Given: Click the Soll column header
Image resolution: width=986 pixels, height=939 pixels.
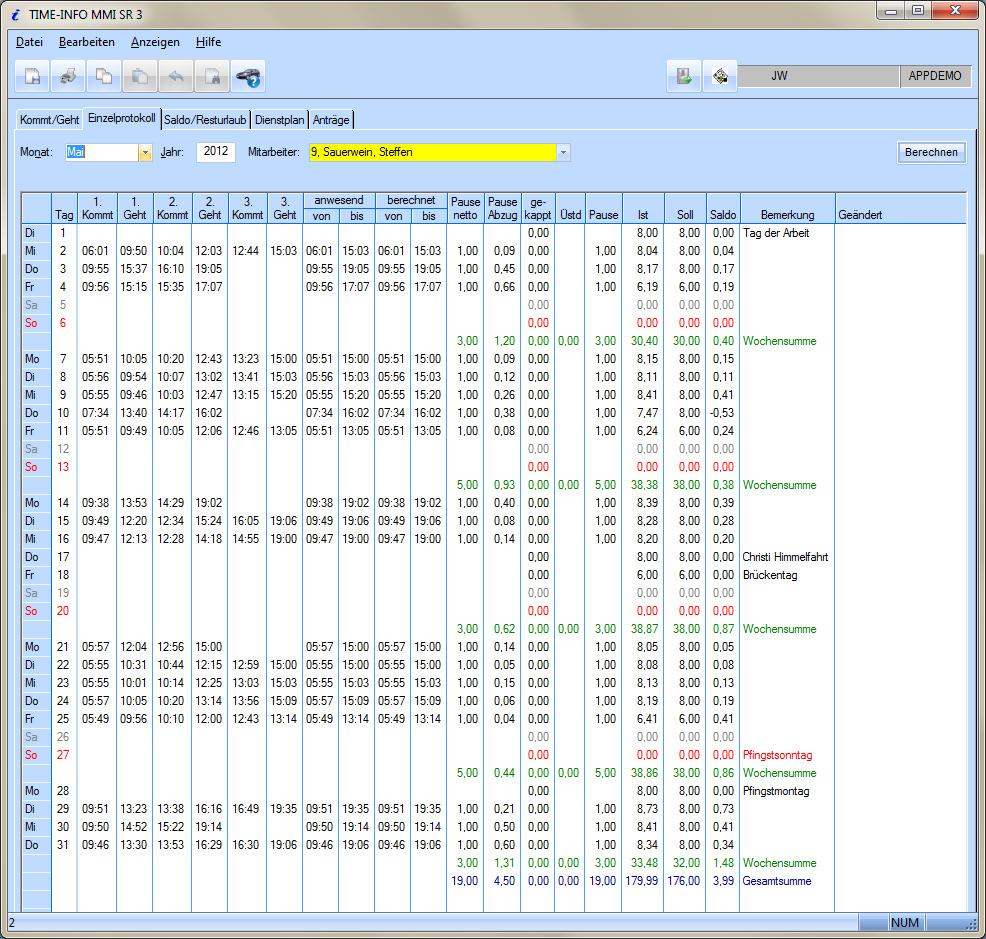Looking at the screenshot, I should coord(685,208).
